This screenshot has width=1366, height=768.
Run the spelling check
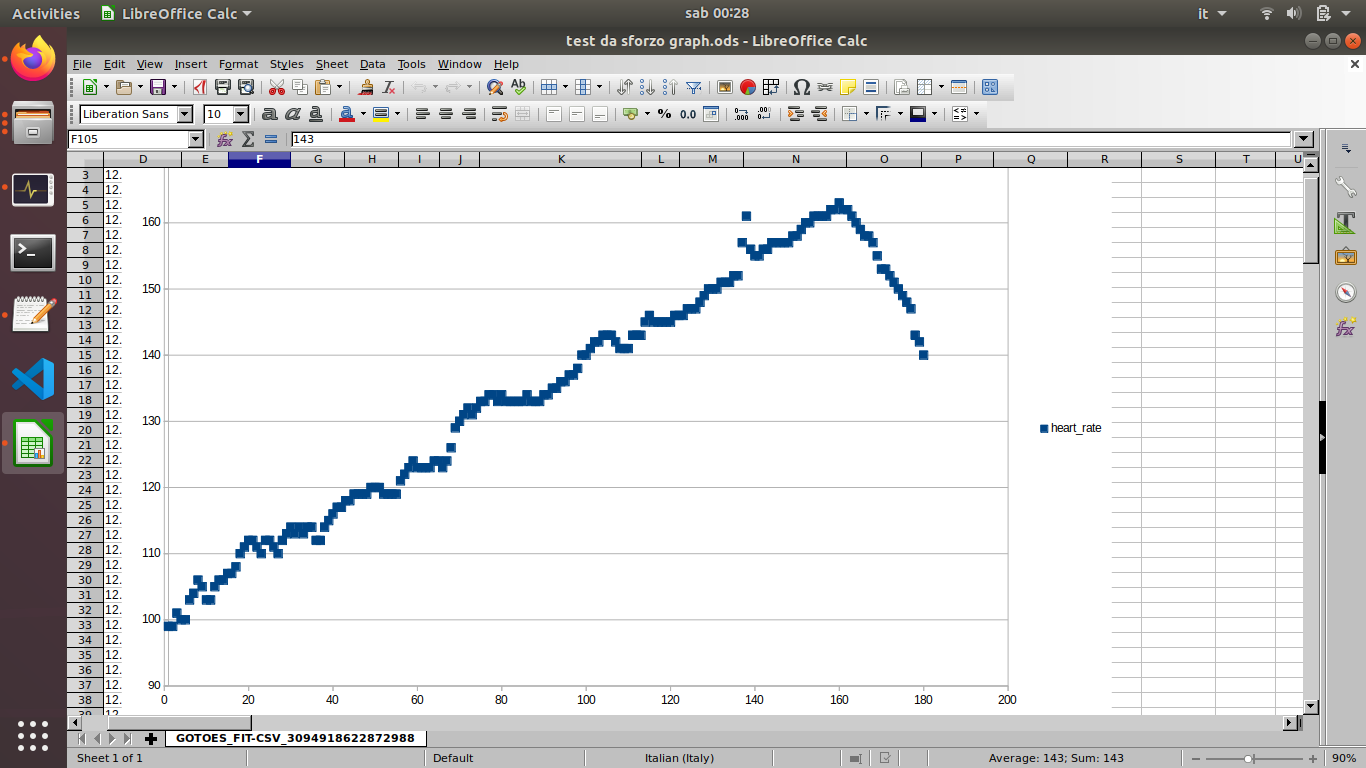(x=518, y=87)
